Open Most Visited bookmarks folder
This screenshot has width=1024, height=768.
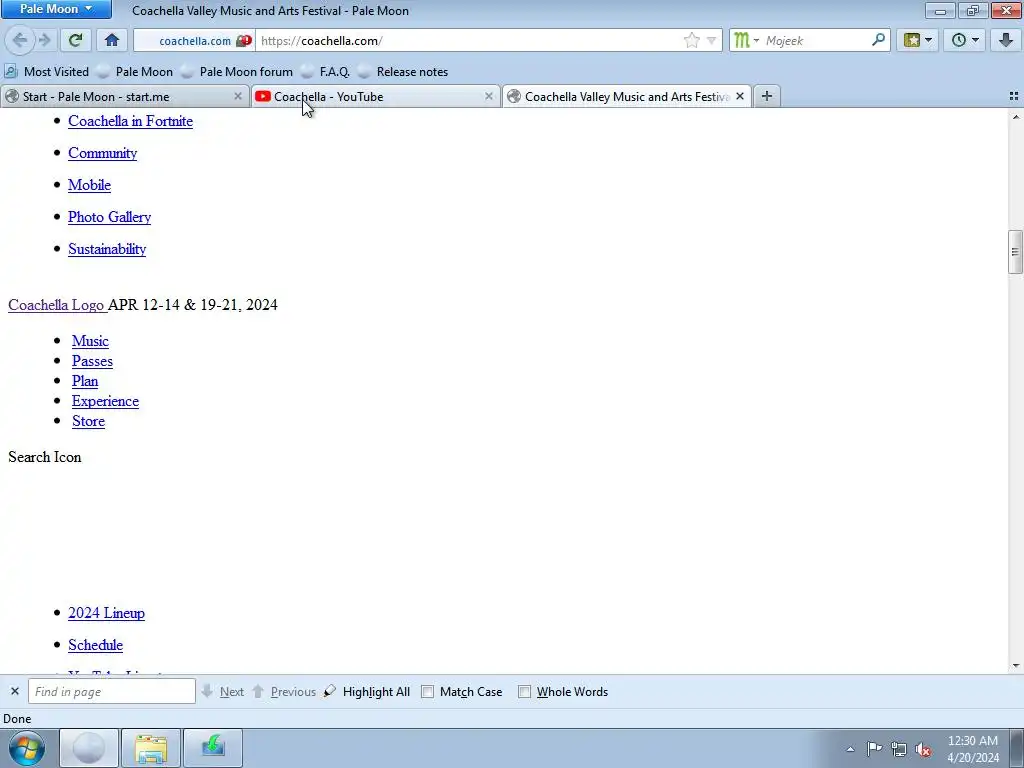46,71
